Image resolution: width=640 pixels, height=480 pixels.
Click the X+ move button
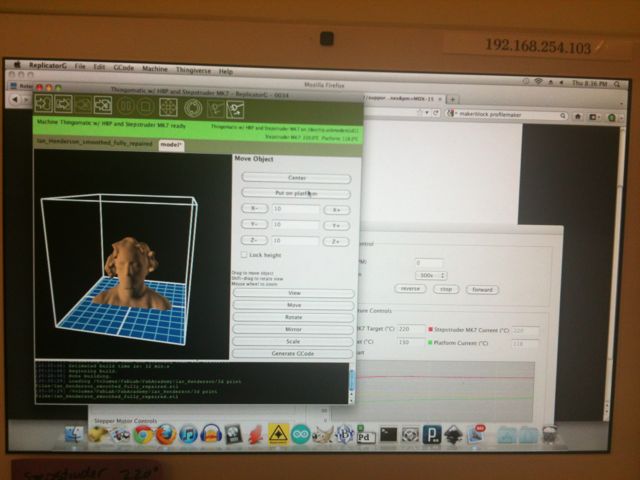(x=336, y=210)
